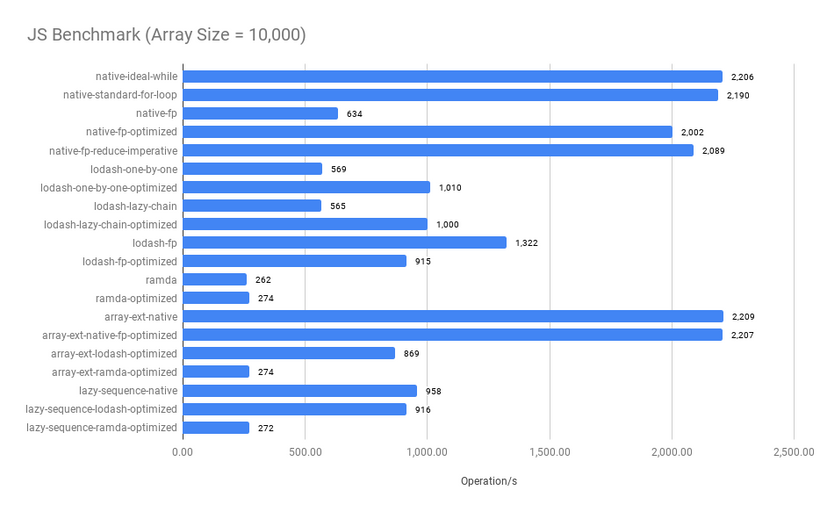Click the bar valued 916
The image size is (820, 513).
(295, 409)
